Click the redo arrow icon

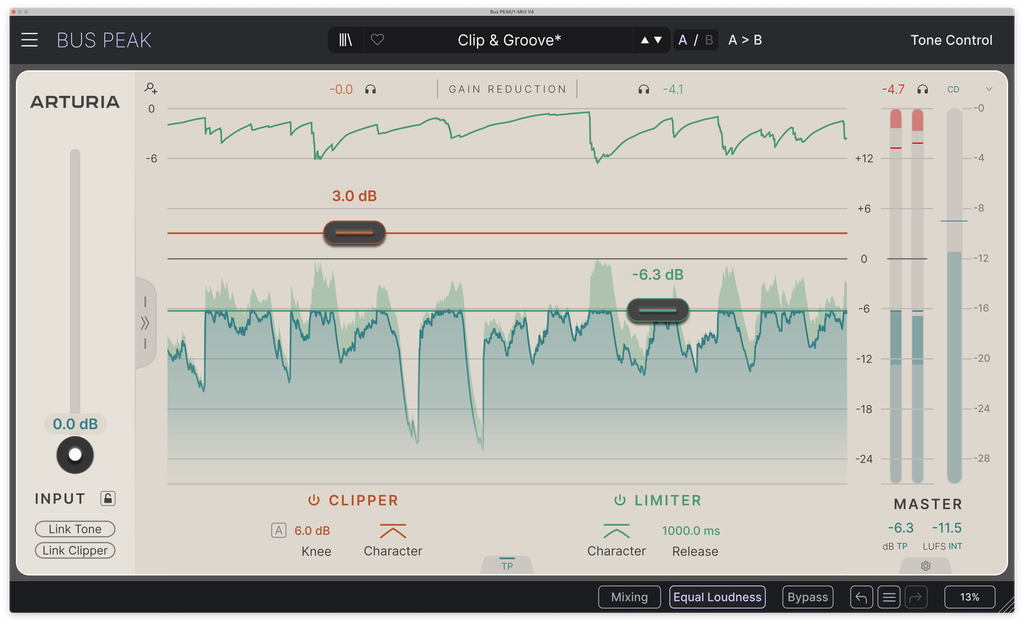tap(916, 597)
